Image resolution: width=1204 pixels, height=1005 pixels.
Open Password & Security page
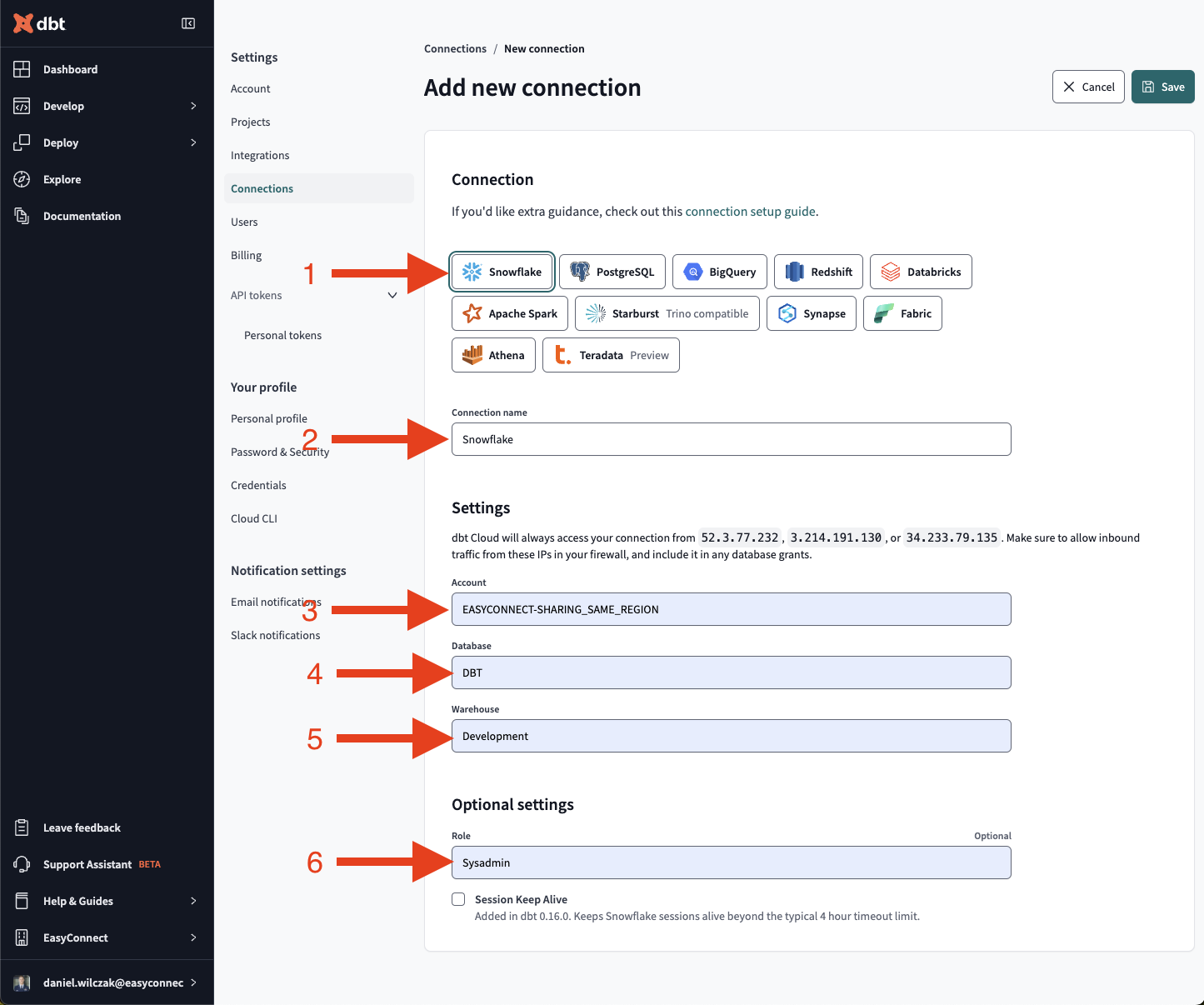(280, 452)
